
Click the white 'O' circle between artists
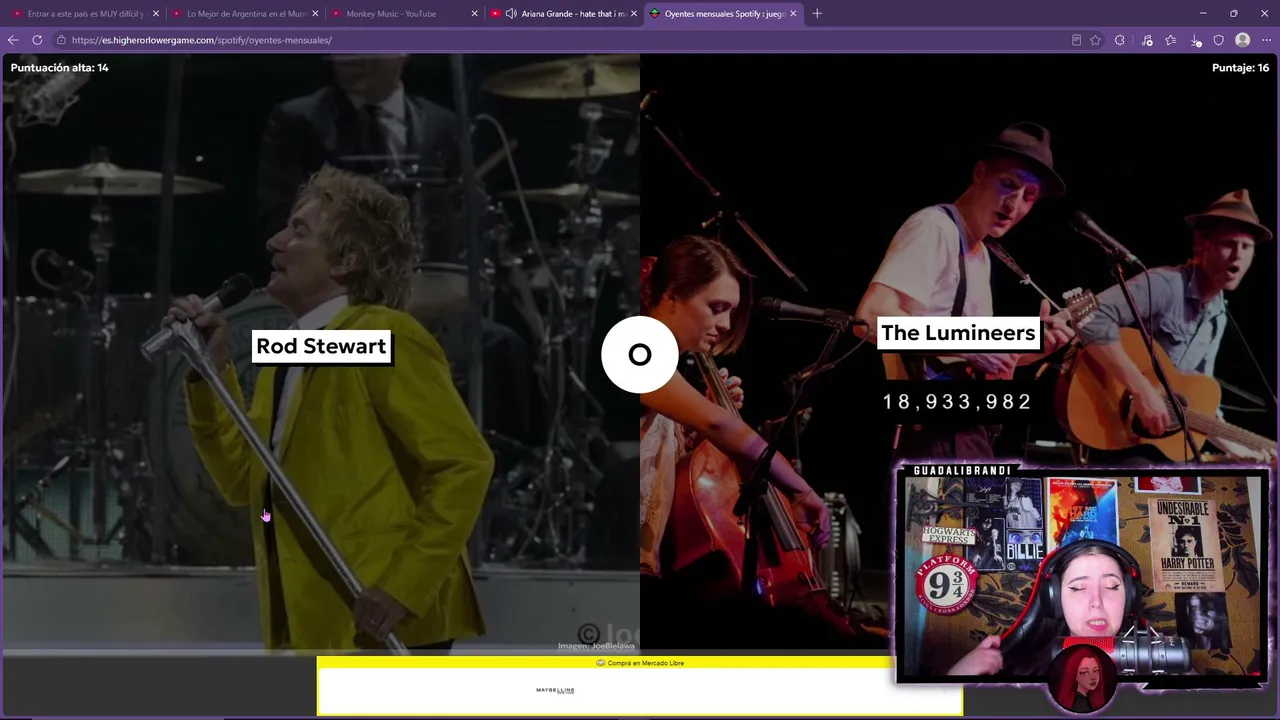tap(640, 354)
